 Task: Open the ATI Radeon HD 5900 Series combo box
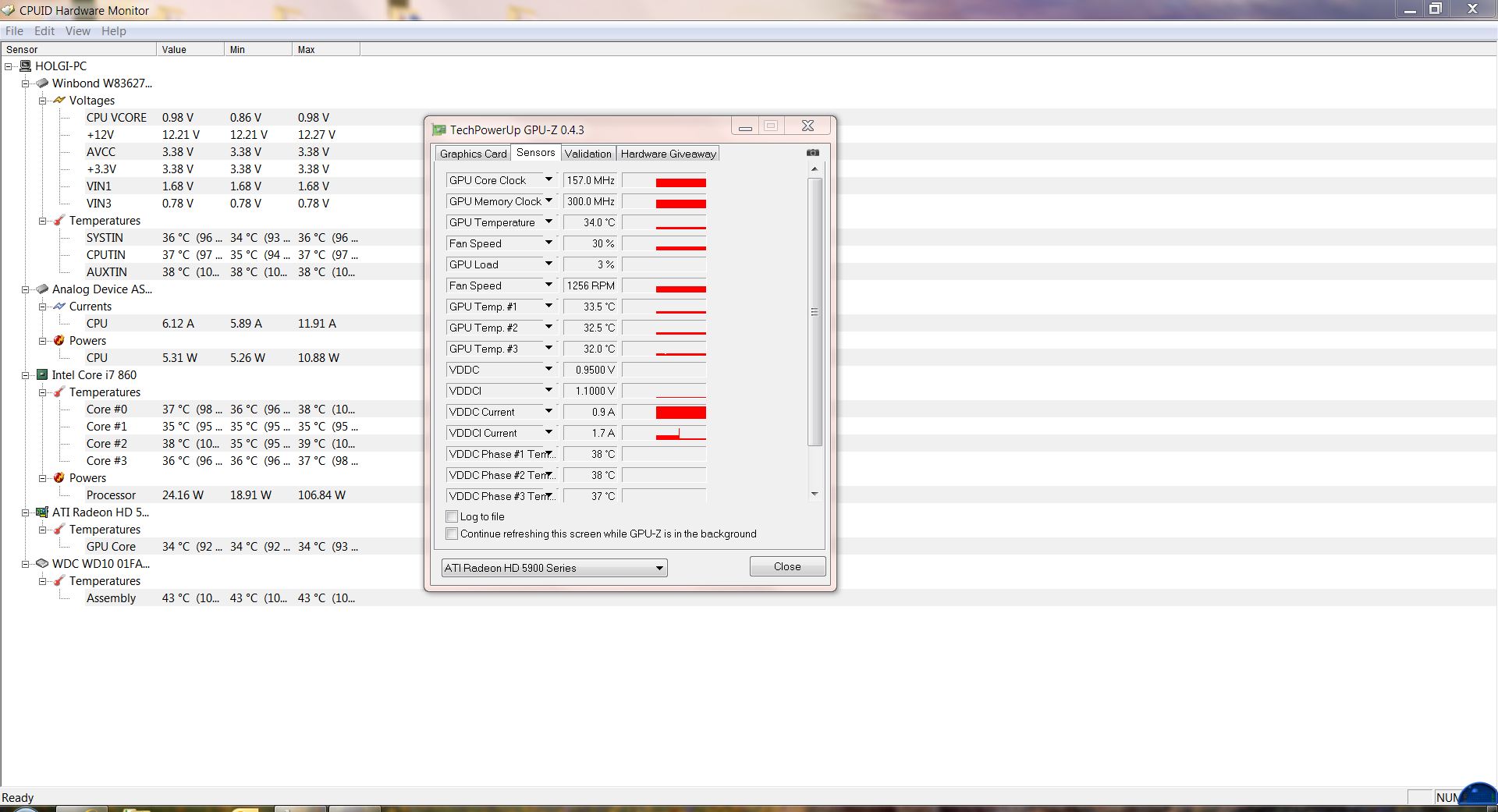pyautogui.click(x=555, y=568)
